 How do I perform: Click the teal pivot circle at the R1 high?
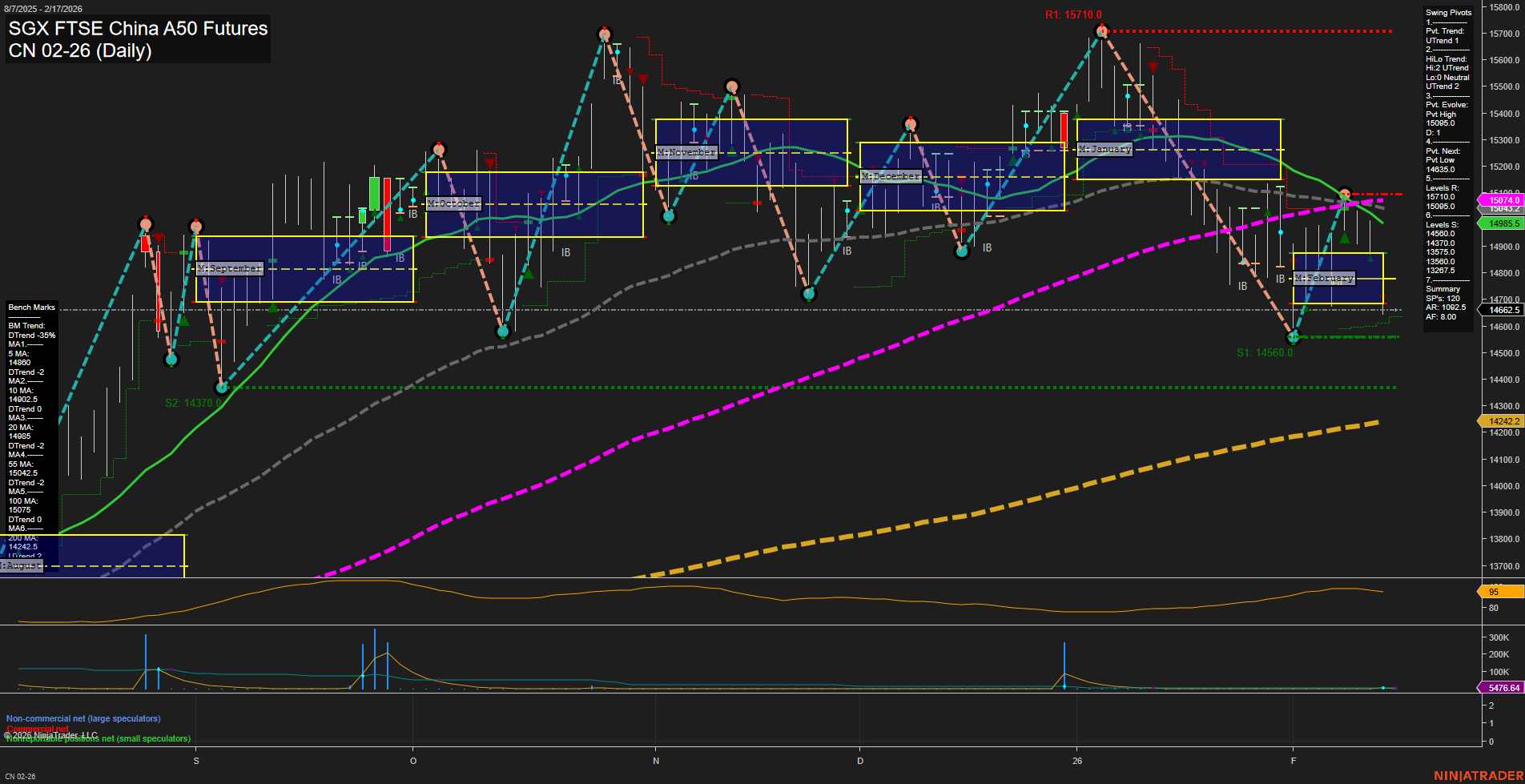pos(1101,30)
